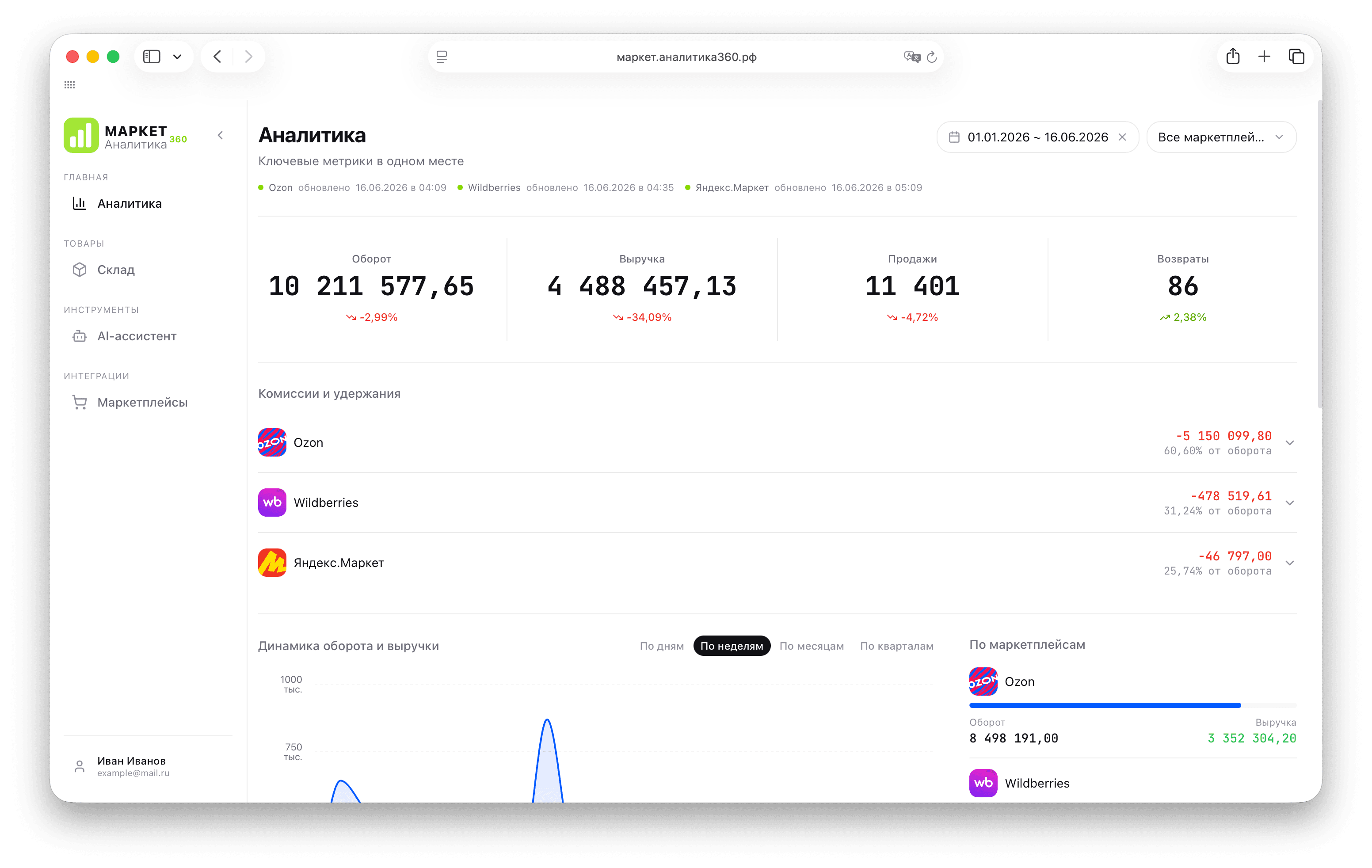The width and height of the screenshot is (1372, 868).
Task: Click the apps grid dots icon
Action: pyautogui.click(x=69, y=85)
